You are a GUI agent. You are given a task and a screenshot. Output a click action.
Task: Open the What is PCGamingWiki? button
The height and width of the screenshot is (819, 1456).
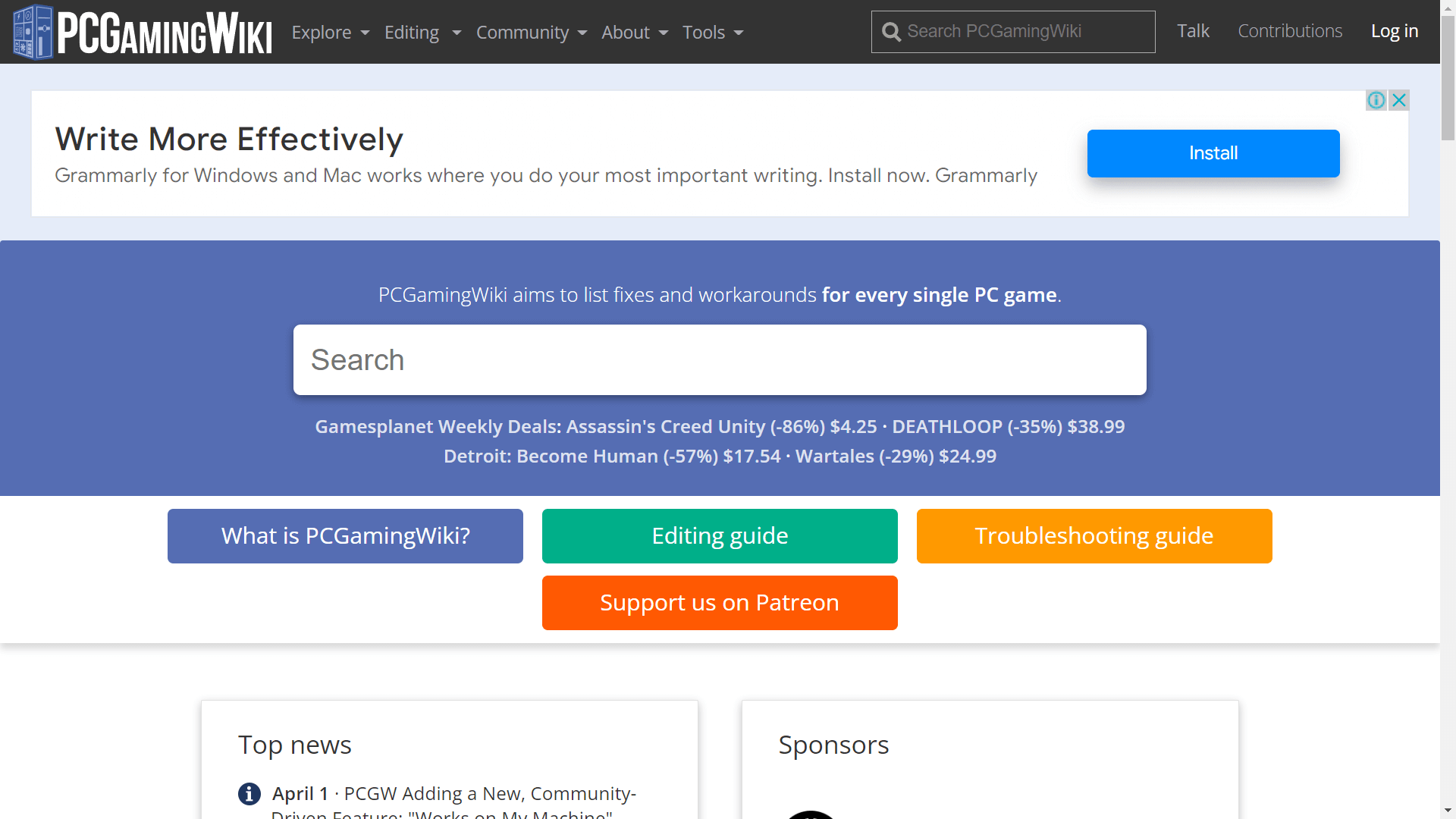(345, 536)
